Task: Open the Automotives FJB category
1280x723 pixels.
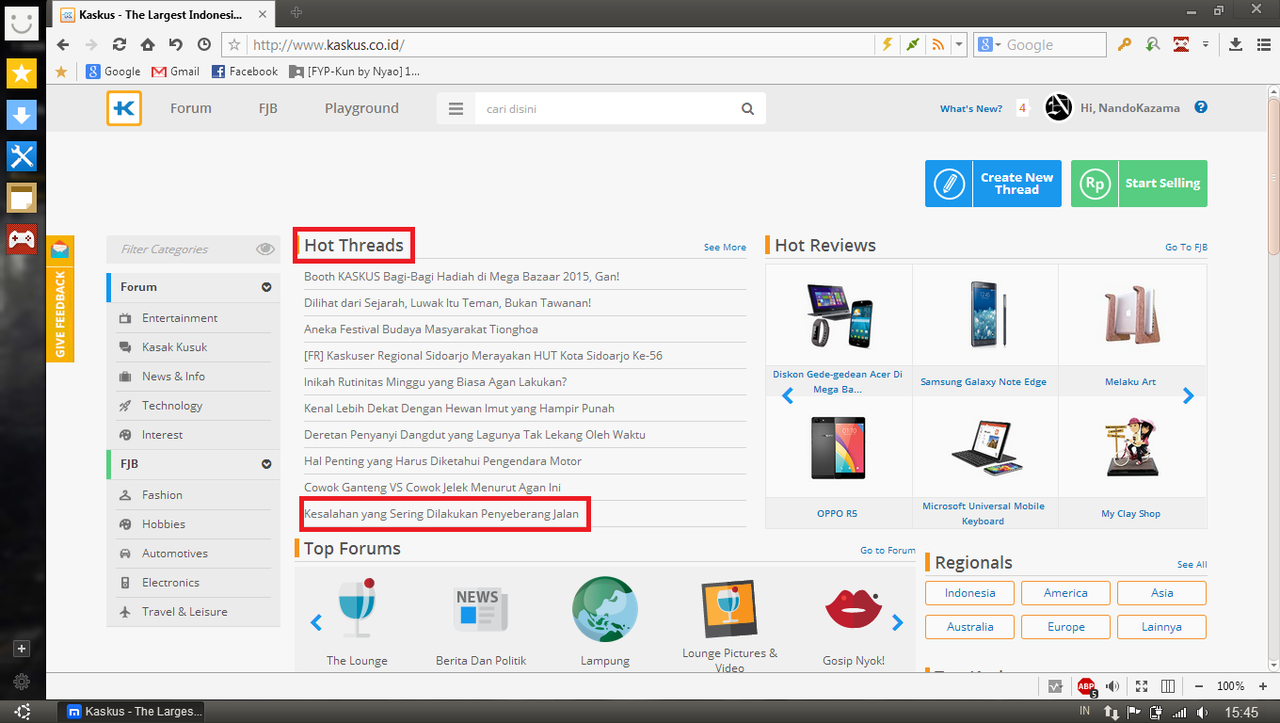Action: [175, 553]
